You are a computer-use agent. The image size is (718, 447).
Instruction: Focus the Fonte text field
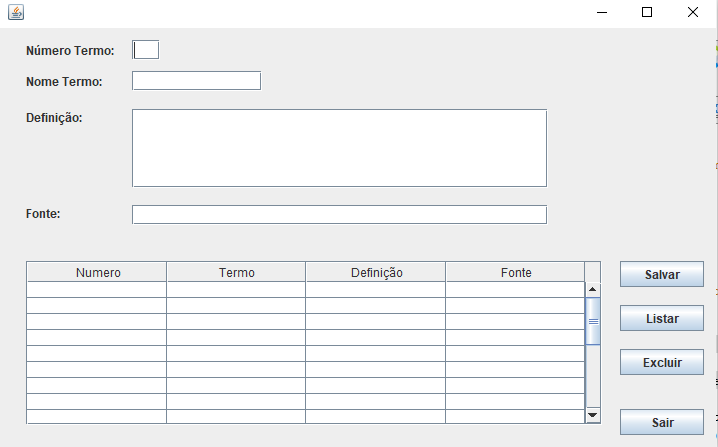pyautogui.click(x=339, y=215)
